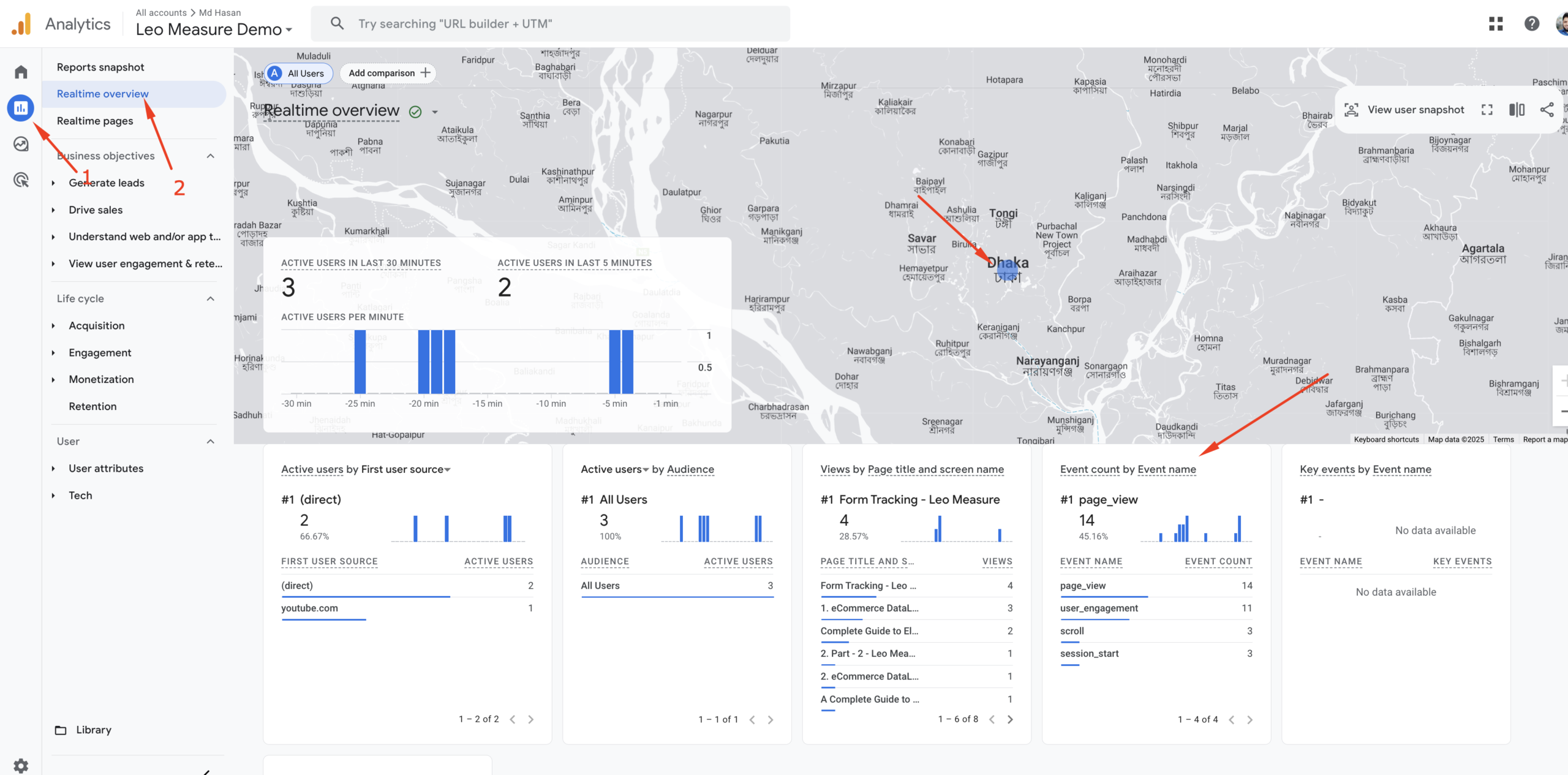Open Active users metric dropdown in Audience card

point(614,469)
